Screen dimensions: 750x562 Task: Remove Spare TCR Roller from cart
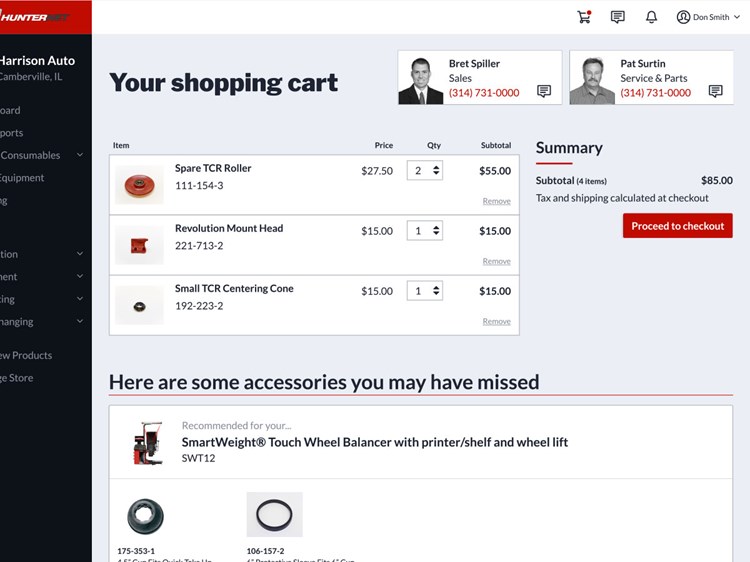coord(496,201)
